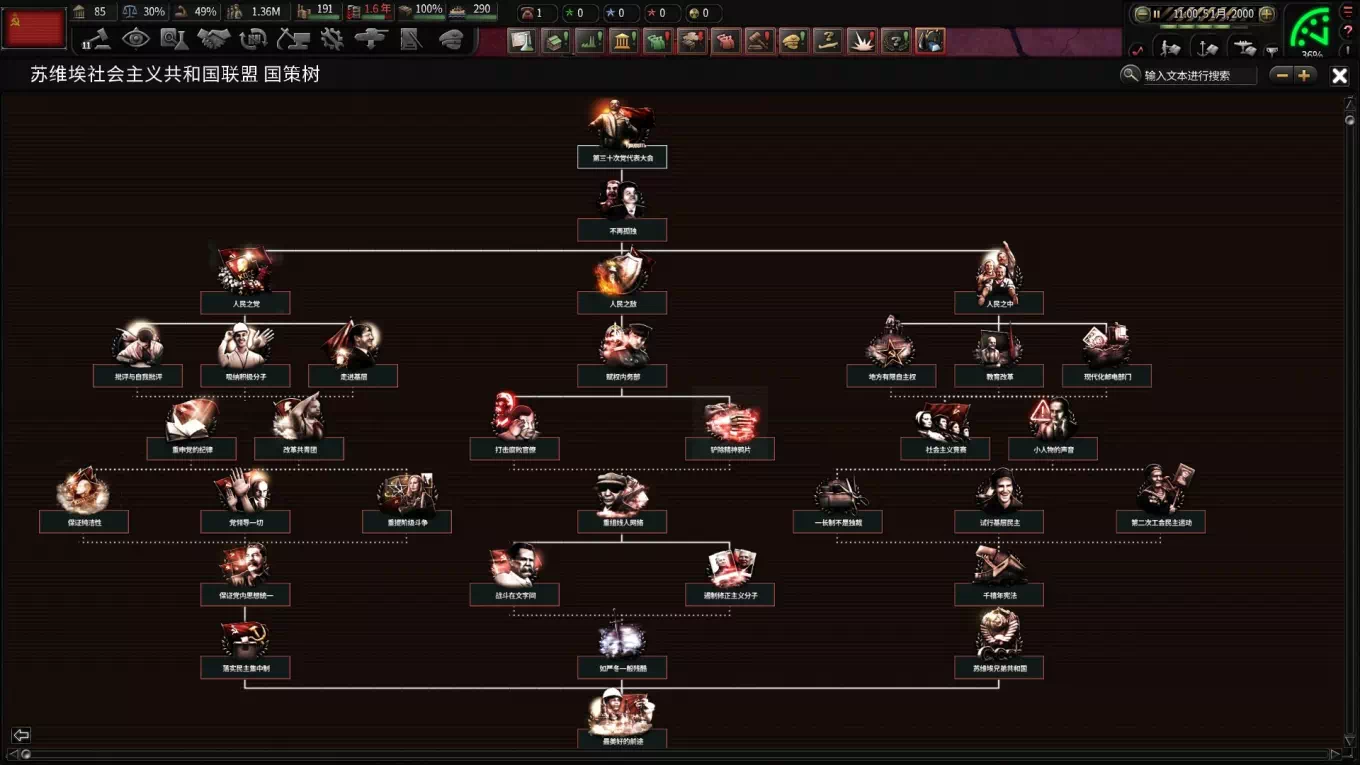Click the war support value 49%
The height and width of the screenshot is (765, 1360).
click(x=205, y=11)
